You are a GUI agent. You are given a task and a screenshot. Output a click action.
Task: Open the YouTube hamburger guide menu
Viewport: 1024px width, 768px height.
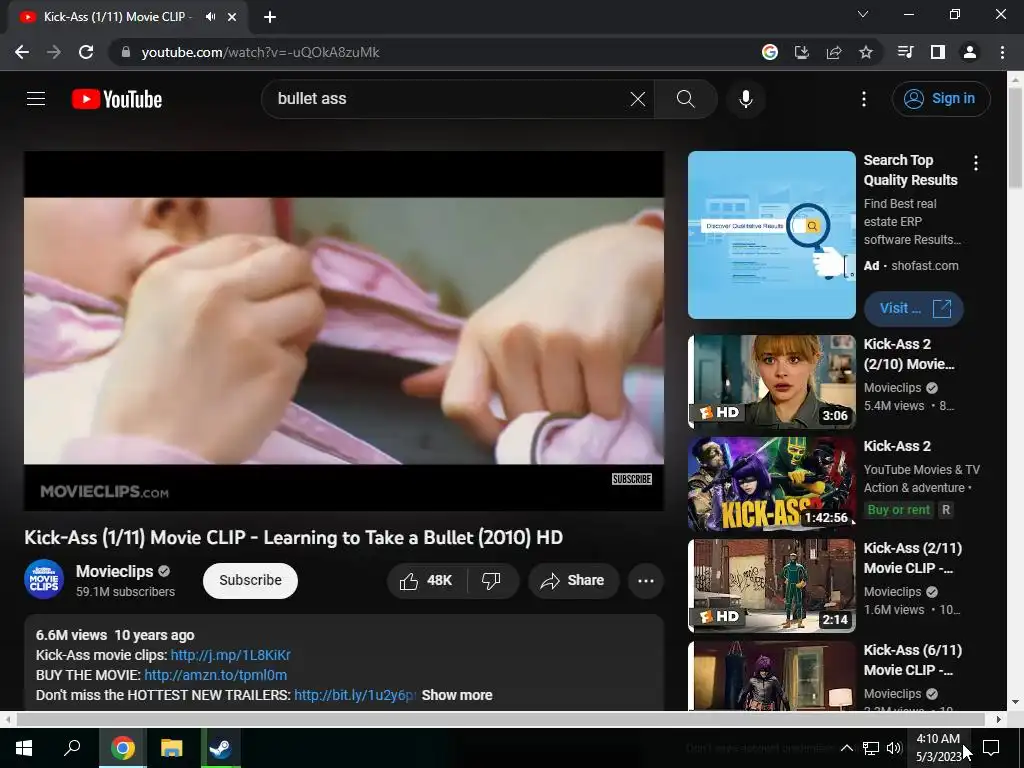(x=36, y=99)
